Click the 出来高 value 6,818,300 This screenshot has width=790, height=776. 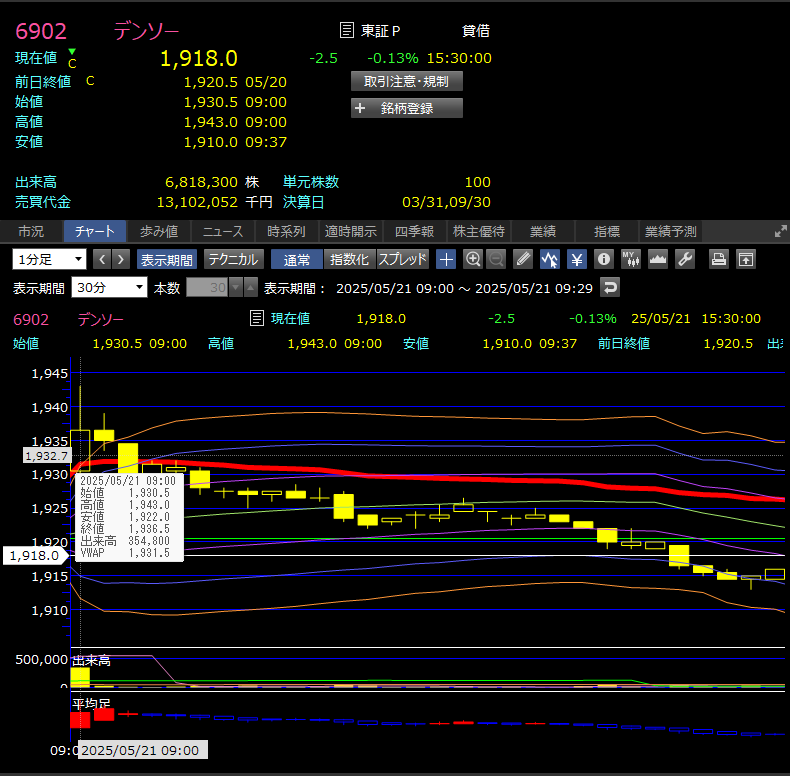click(202, 182)
